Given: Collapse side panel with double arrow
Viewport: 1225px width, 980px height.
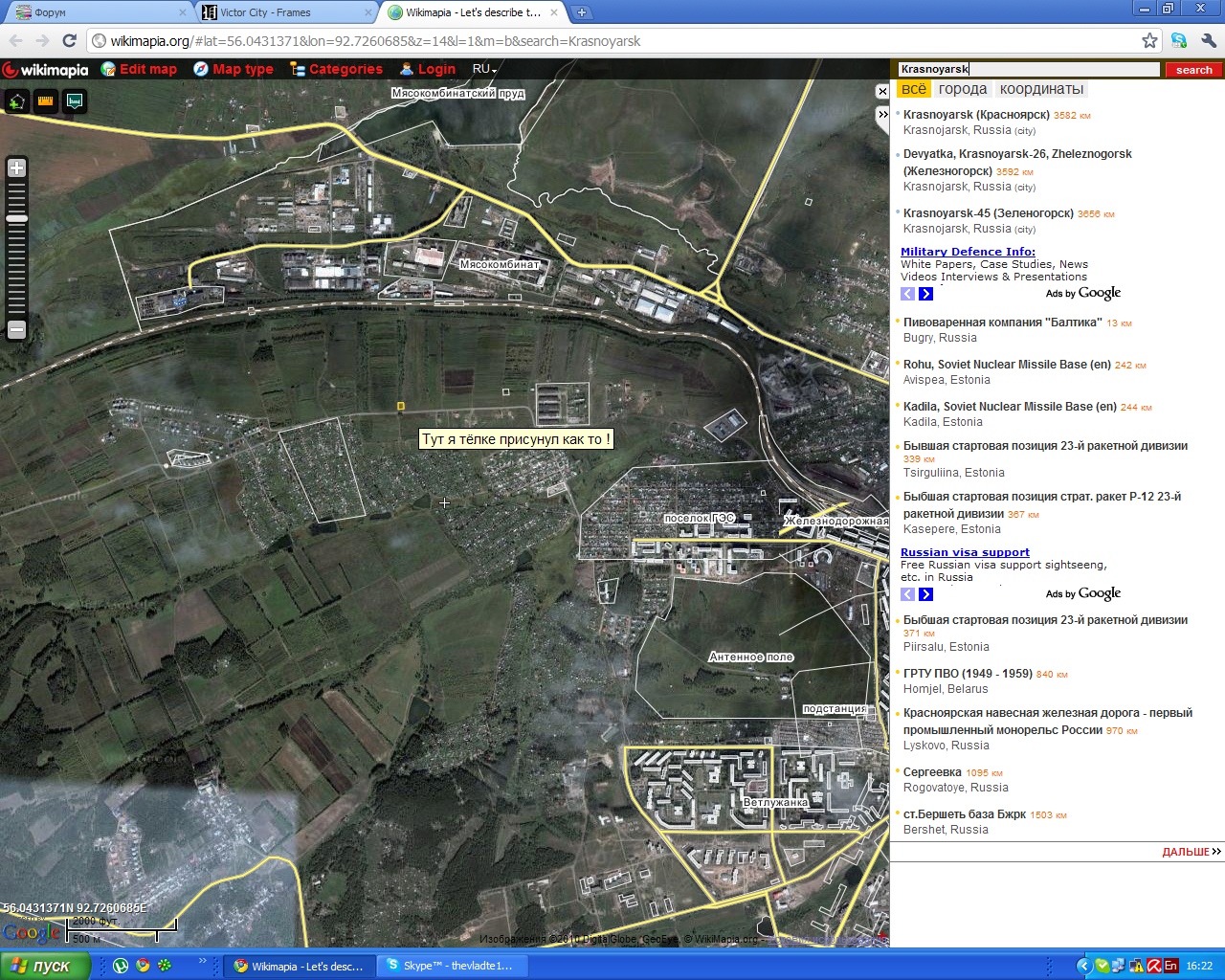Looking at the screenshot, I should [882, 114].
